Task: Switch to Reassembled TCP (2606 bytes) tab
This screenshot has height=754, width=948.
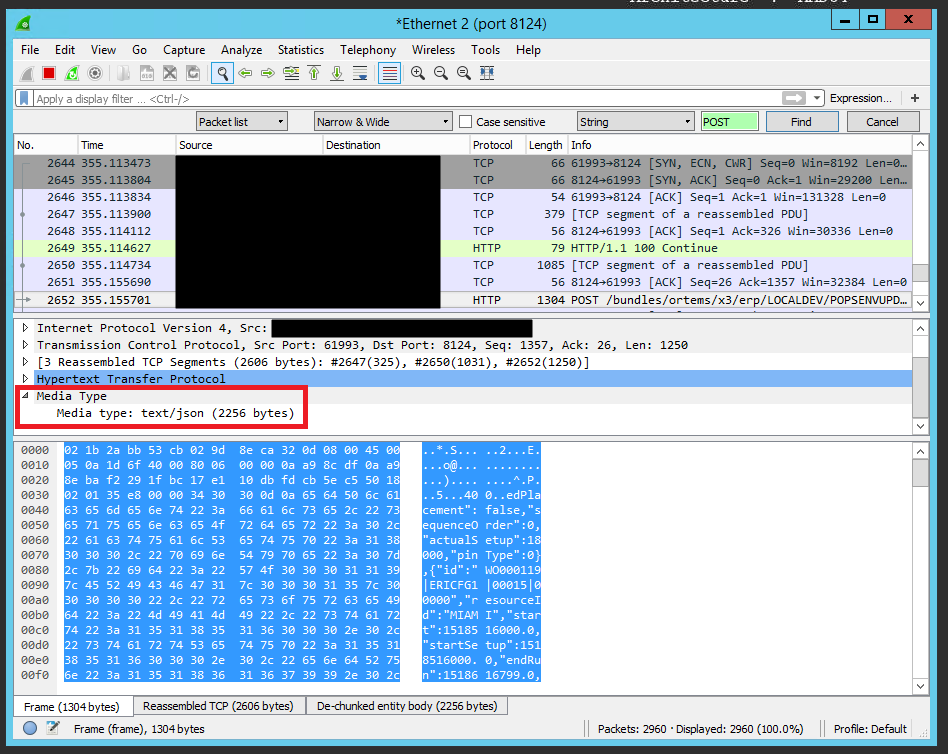Action: pos(218,706)
